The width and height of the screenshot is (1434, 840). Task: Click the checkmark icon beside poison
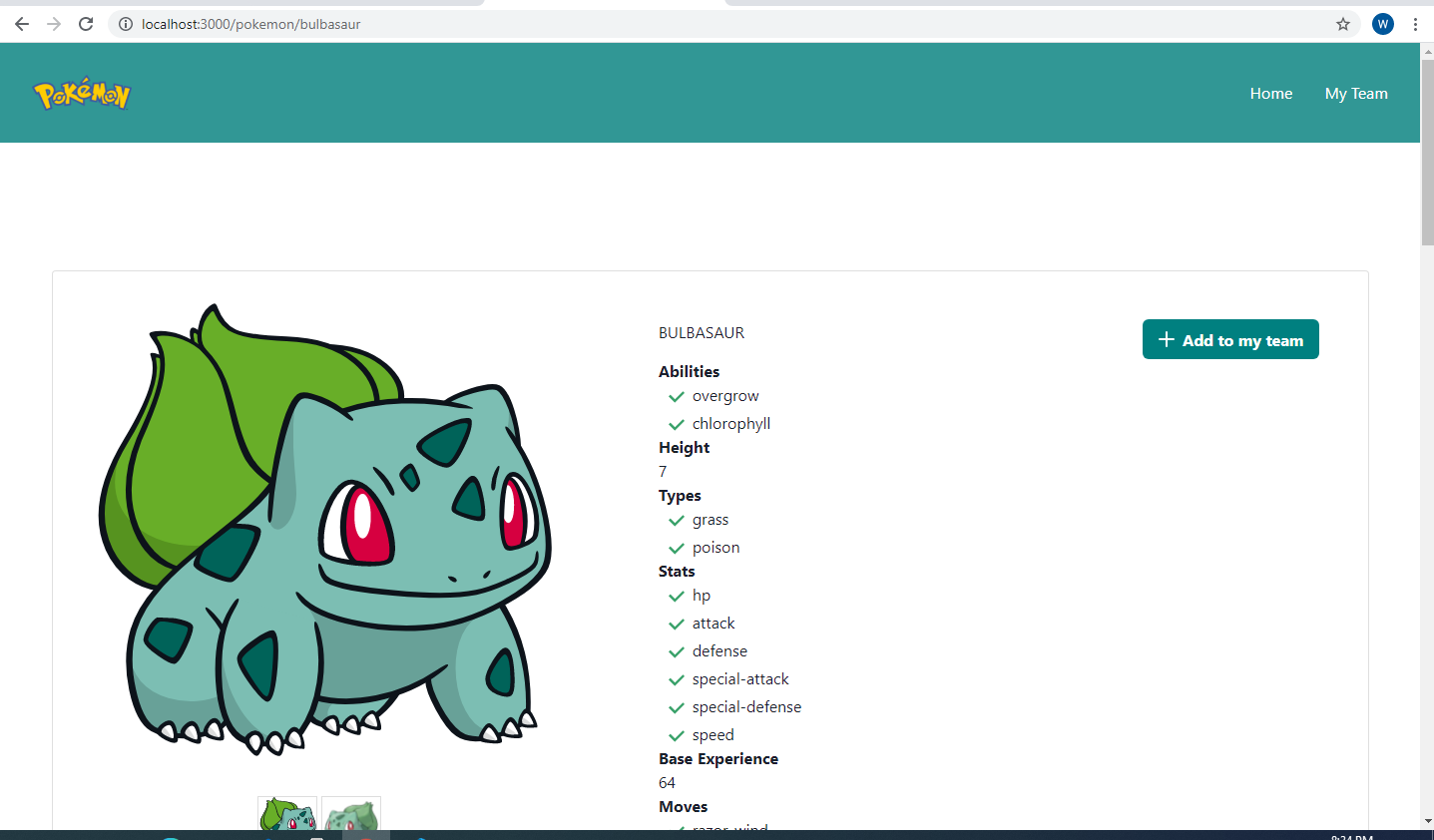click(x=677, y=549)
